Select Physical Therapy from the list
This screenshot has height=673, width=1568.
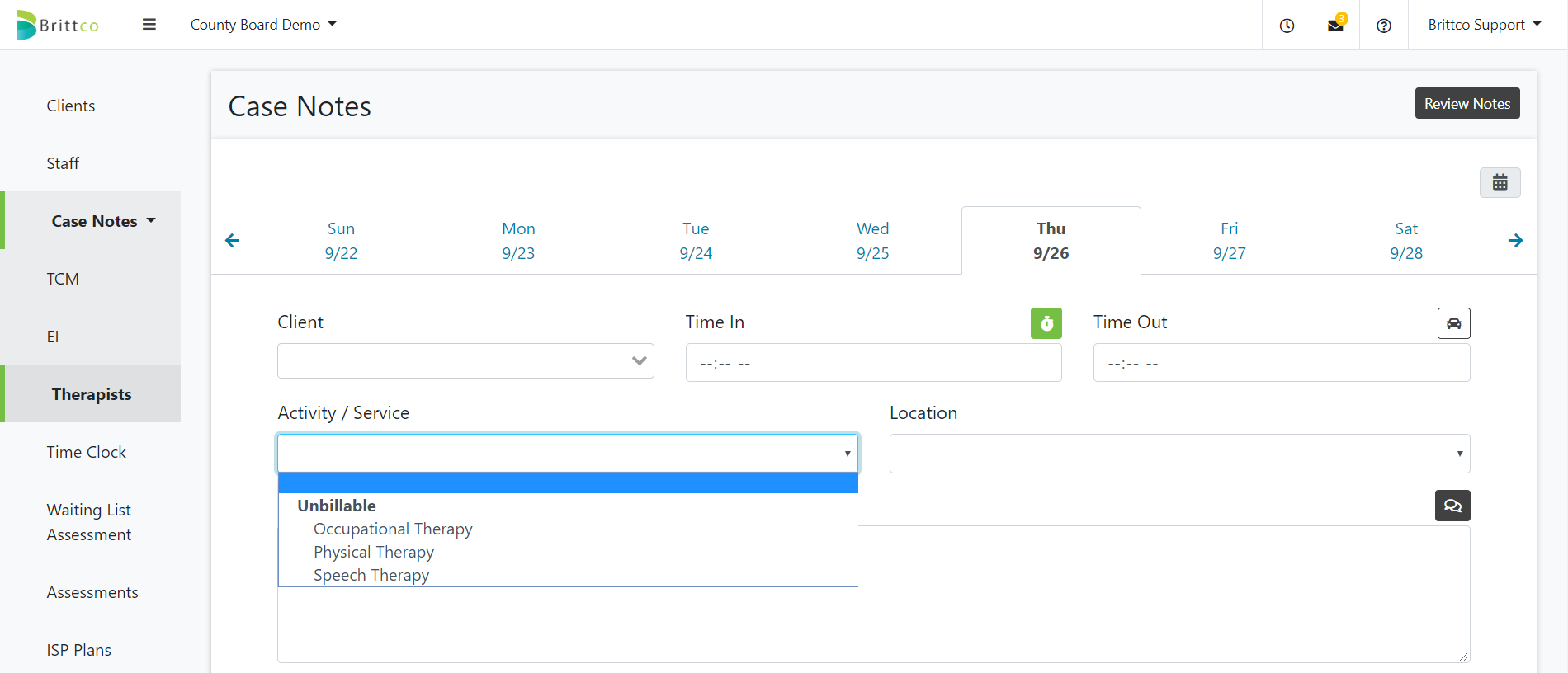coord(374,552)
